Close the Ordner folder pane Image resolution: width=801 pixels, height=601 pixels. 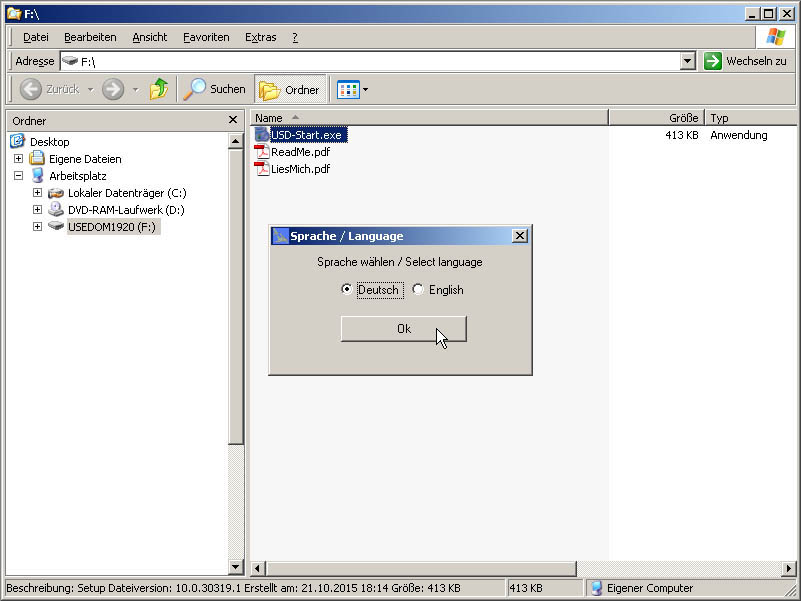tap(232, 120)
